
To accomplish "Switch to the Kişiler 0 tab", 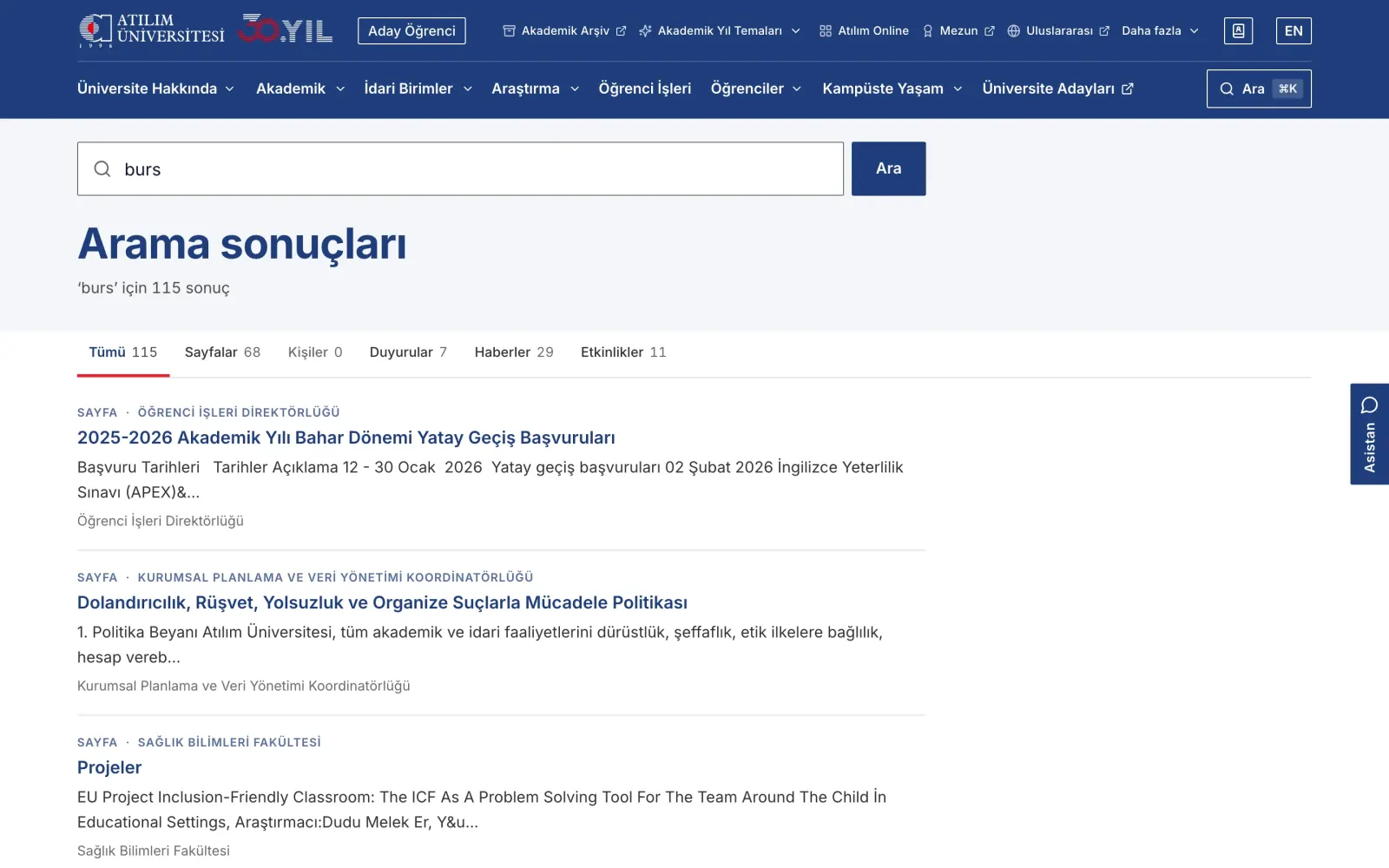I will click(x=315, y=352).
